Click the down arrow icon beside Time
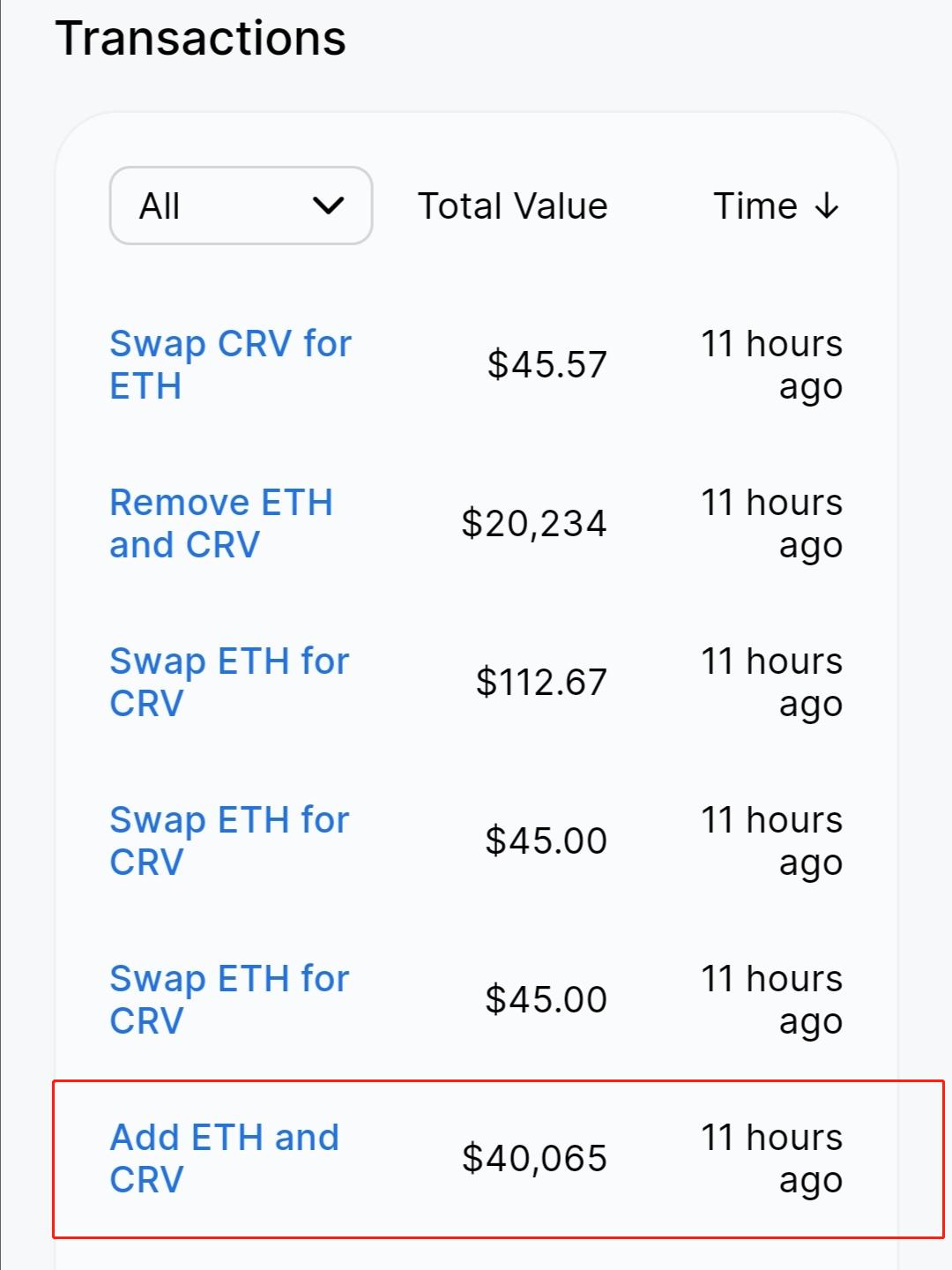This screenshot has height=1270, width=952. click(x=827, y=206)
